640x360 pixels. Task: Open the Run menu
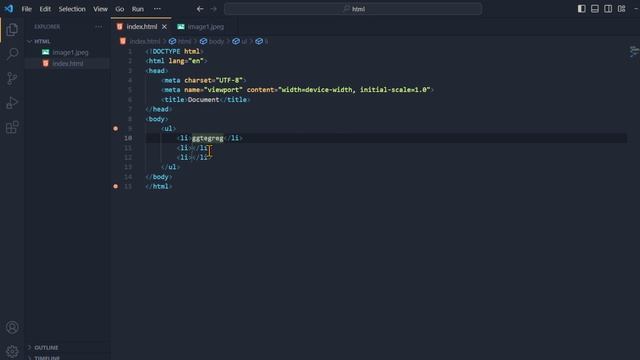(138, 9)
